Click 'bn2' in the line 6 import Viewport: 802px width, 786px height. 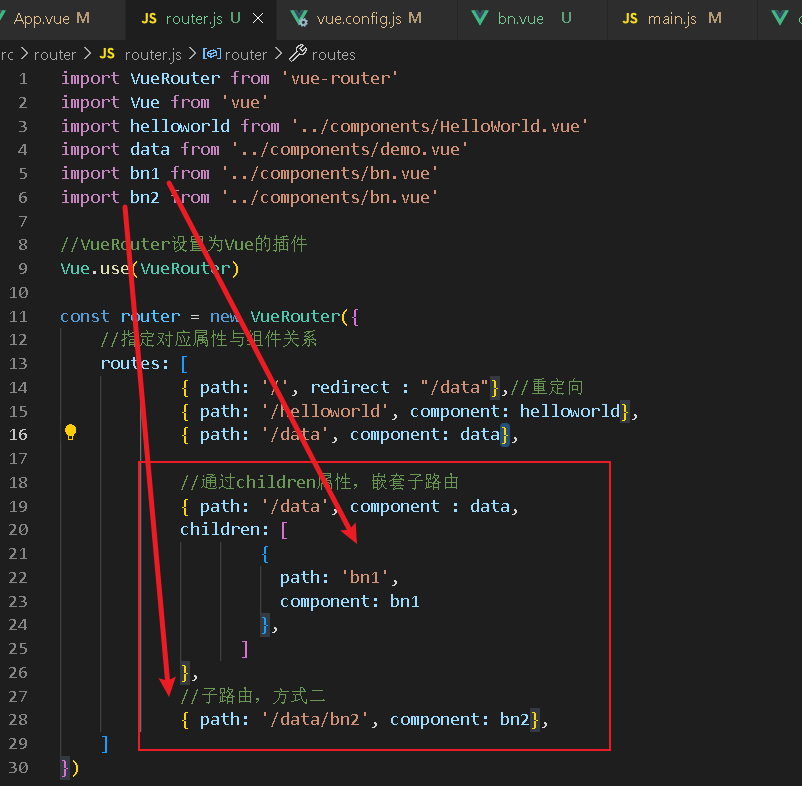pyautogui.click(x=145, y=197)
